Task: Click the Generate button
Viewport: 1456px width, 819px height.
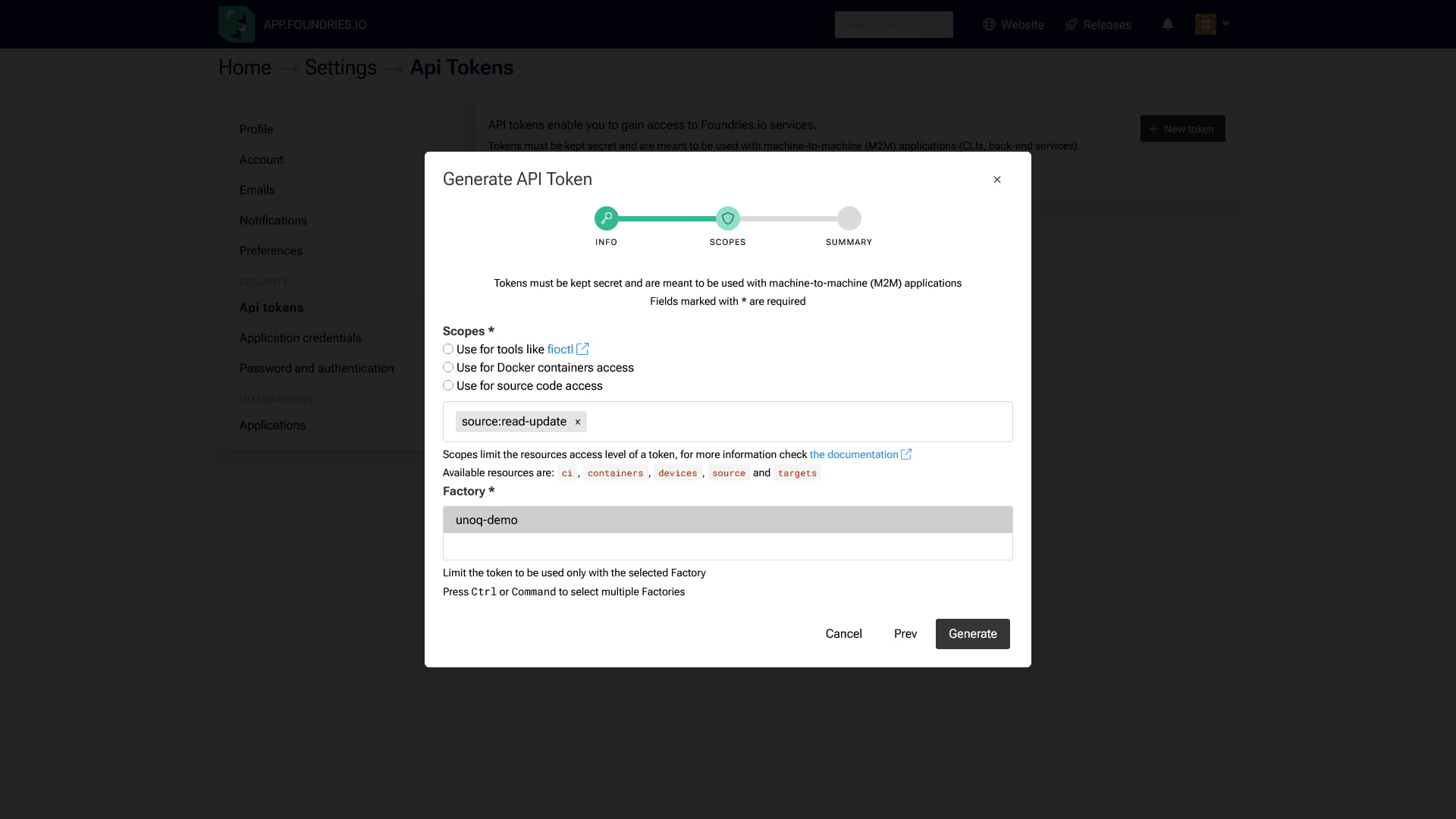Action: pyautogui.click(x=972, y=633)
